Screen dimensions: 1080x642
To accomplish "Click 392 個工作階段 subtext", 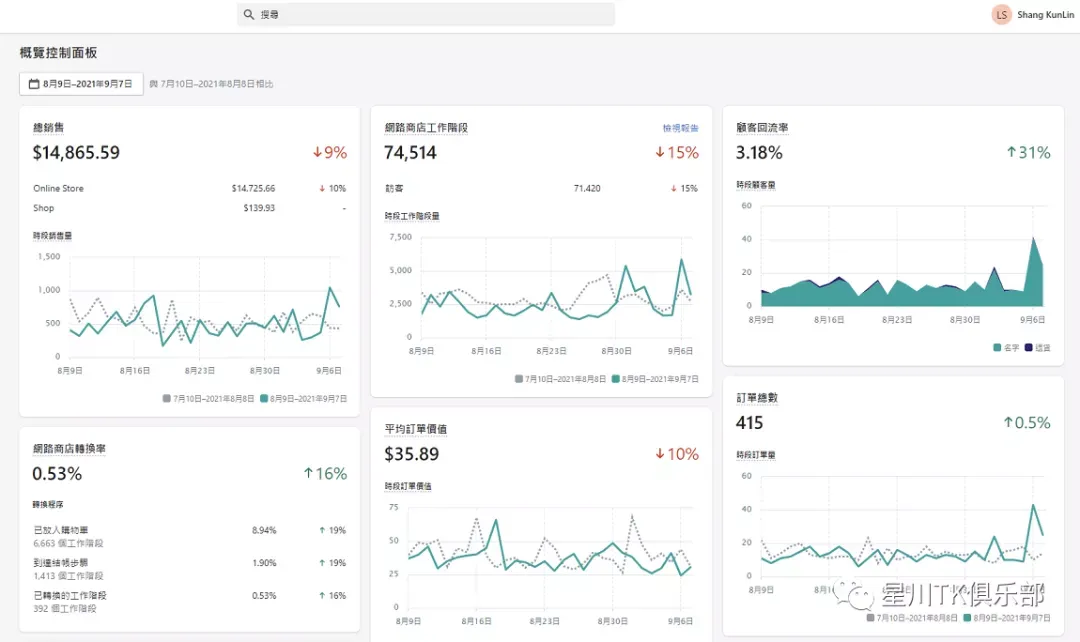I will 65,609.
